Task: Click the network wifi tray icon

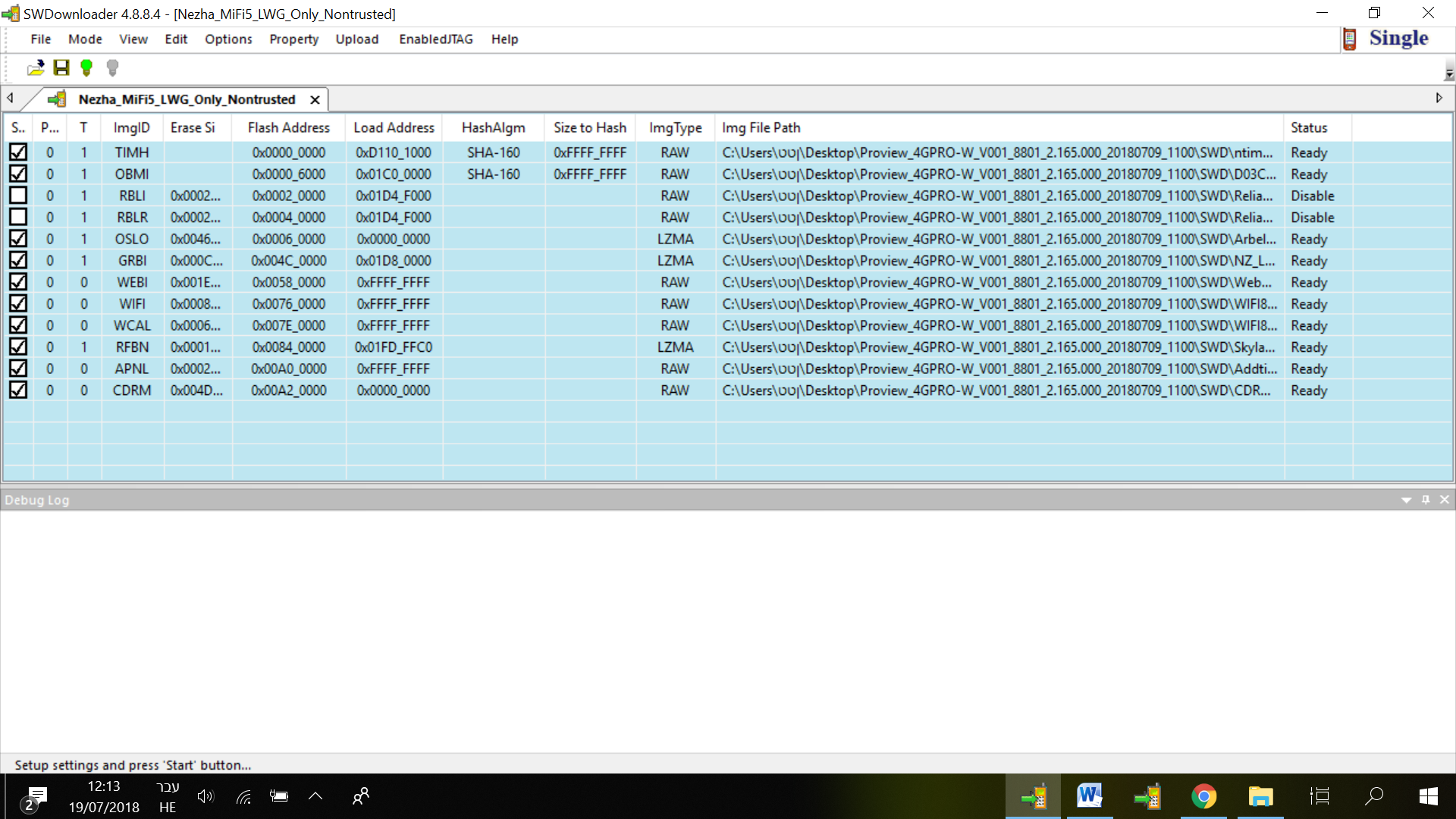Action: tap(243, 796)
